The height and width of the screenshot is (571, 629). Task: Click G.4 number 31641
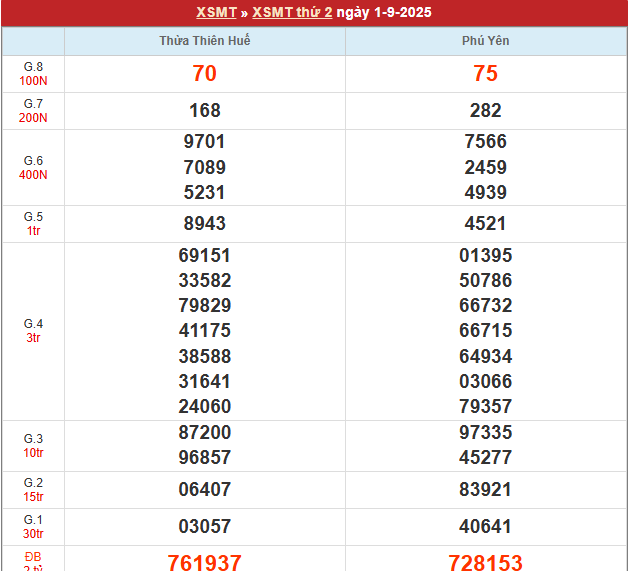point(205,381)
